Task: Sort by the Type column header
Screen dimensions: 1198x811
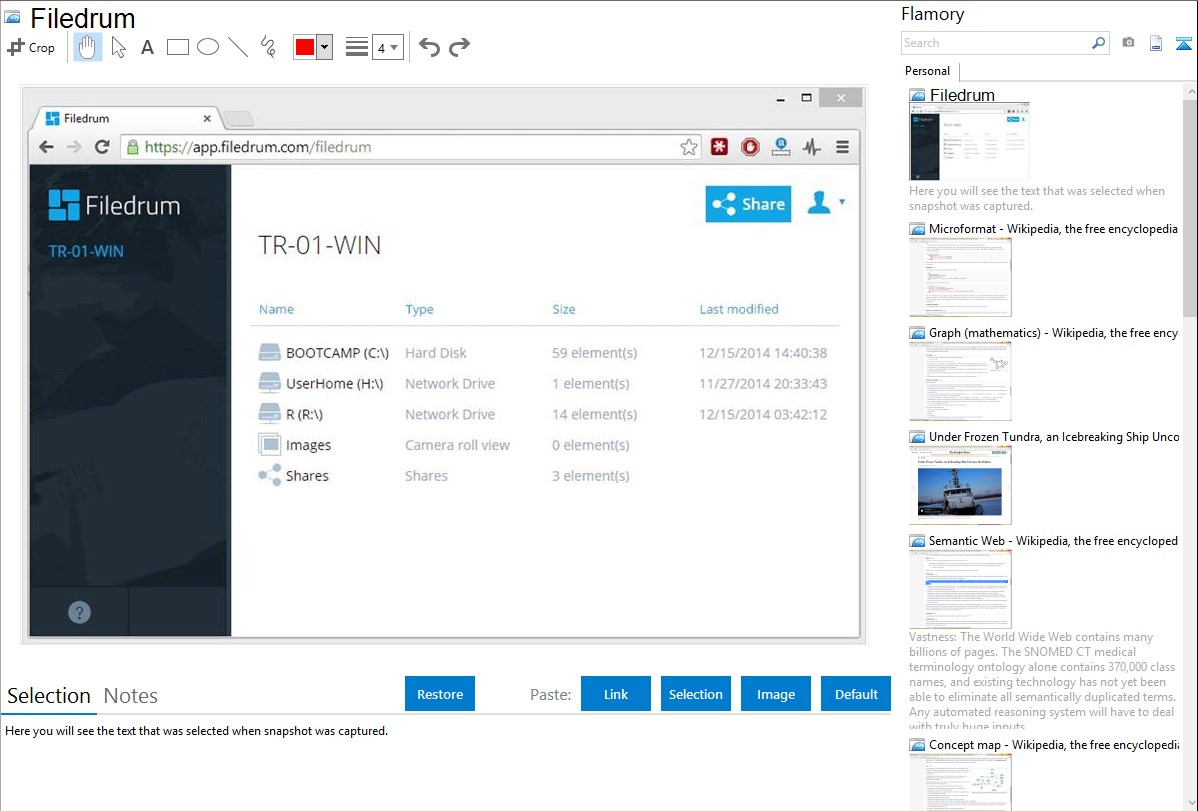Action: click(419, 309)
